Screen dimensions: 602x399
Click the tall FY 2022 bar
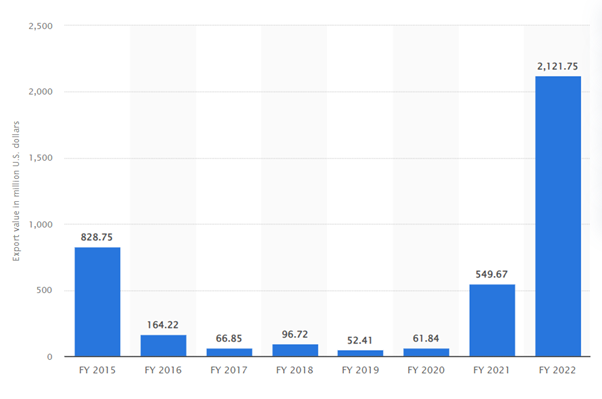[558, 216]
